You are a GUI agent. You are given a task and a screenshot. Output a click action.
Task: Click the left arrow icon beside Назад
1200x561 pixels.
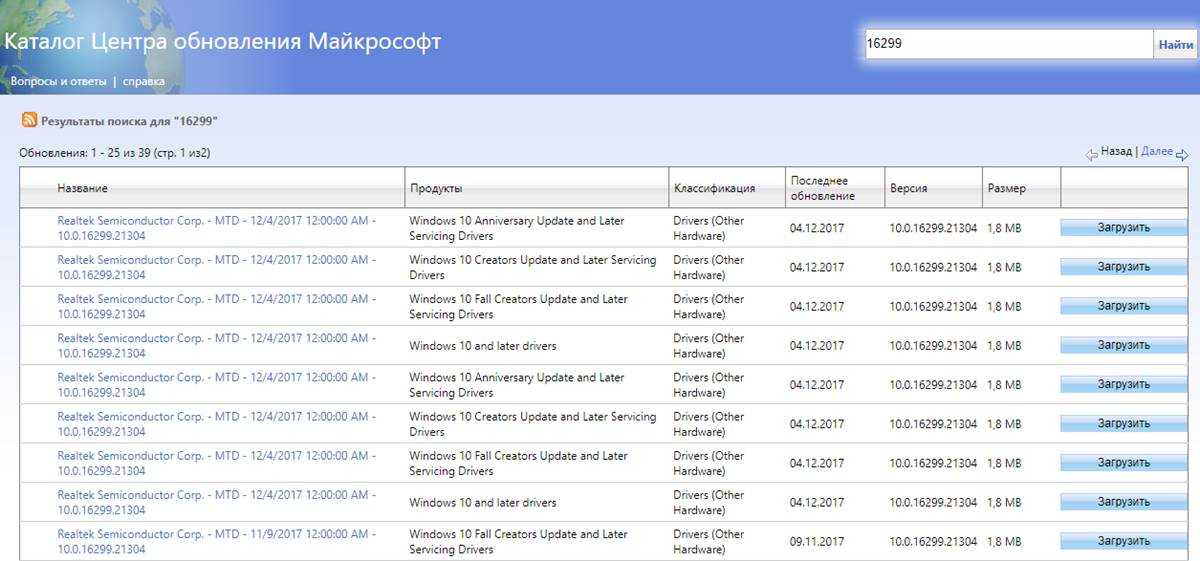click(1091, 154)
